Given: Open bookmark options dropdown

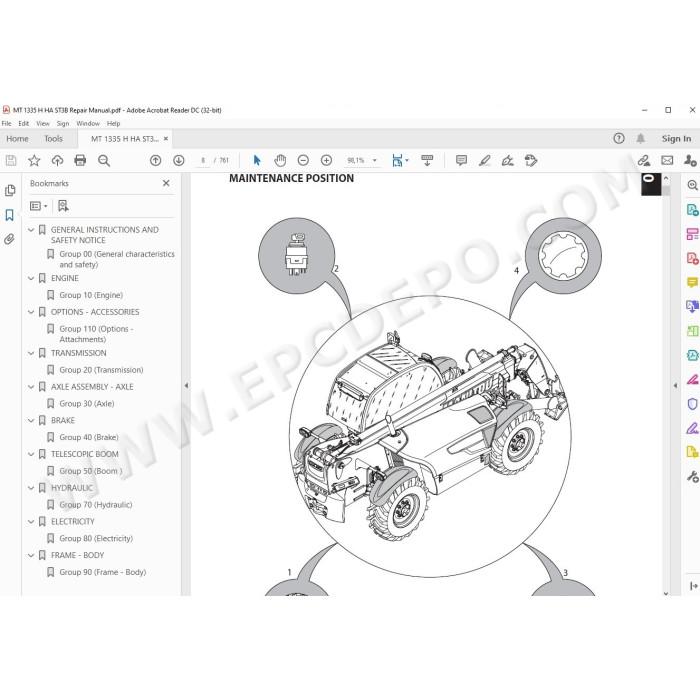Looking at the screenshot, I should (38, 206).
